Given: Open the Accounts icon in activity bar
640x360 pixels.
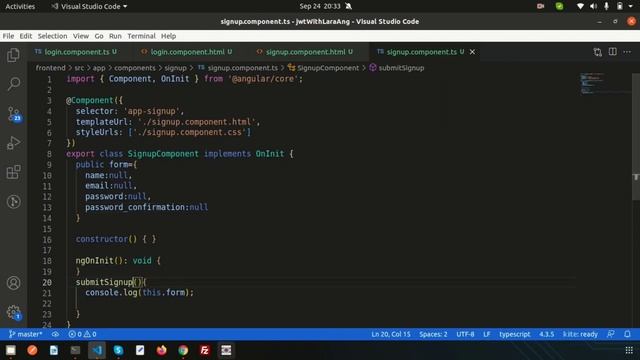Looking at the screenshot, I should [x=13, y=283].
